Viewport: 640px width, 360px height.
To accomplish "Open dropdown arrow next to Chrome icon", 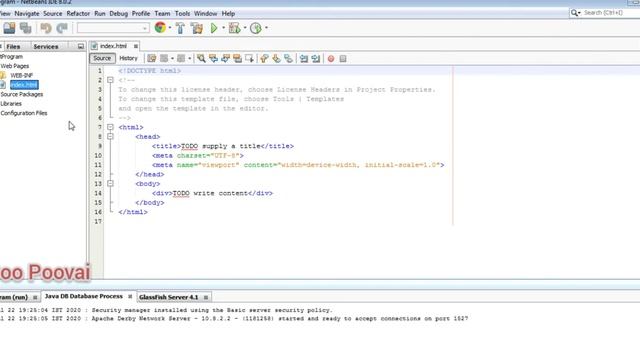I will tap(170, 28).
